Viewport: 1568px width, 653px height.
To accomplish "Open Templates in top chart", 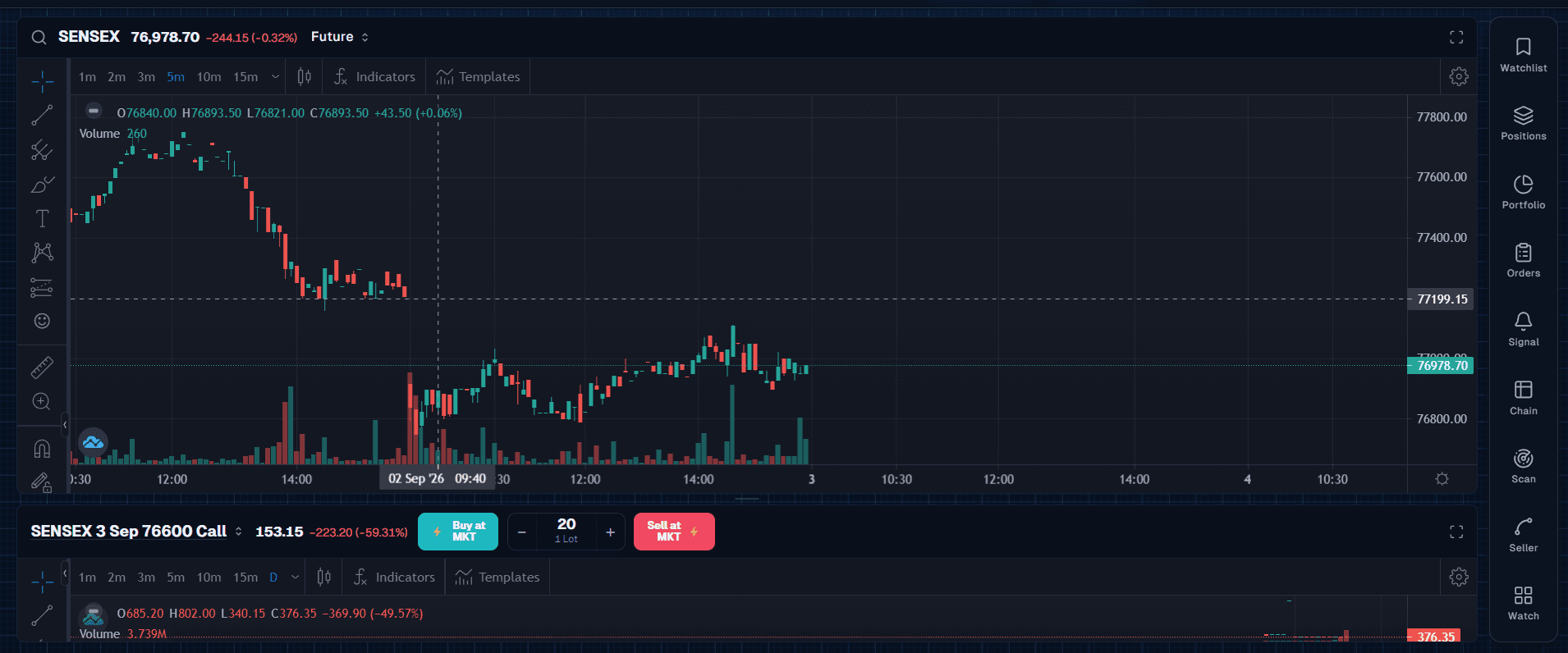I will coord(479,76).
